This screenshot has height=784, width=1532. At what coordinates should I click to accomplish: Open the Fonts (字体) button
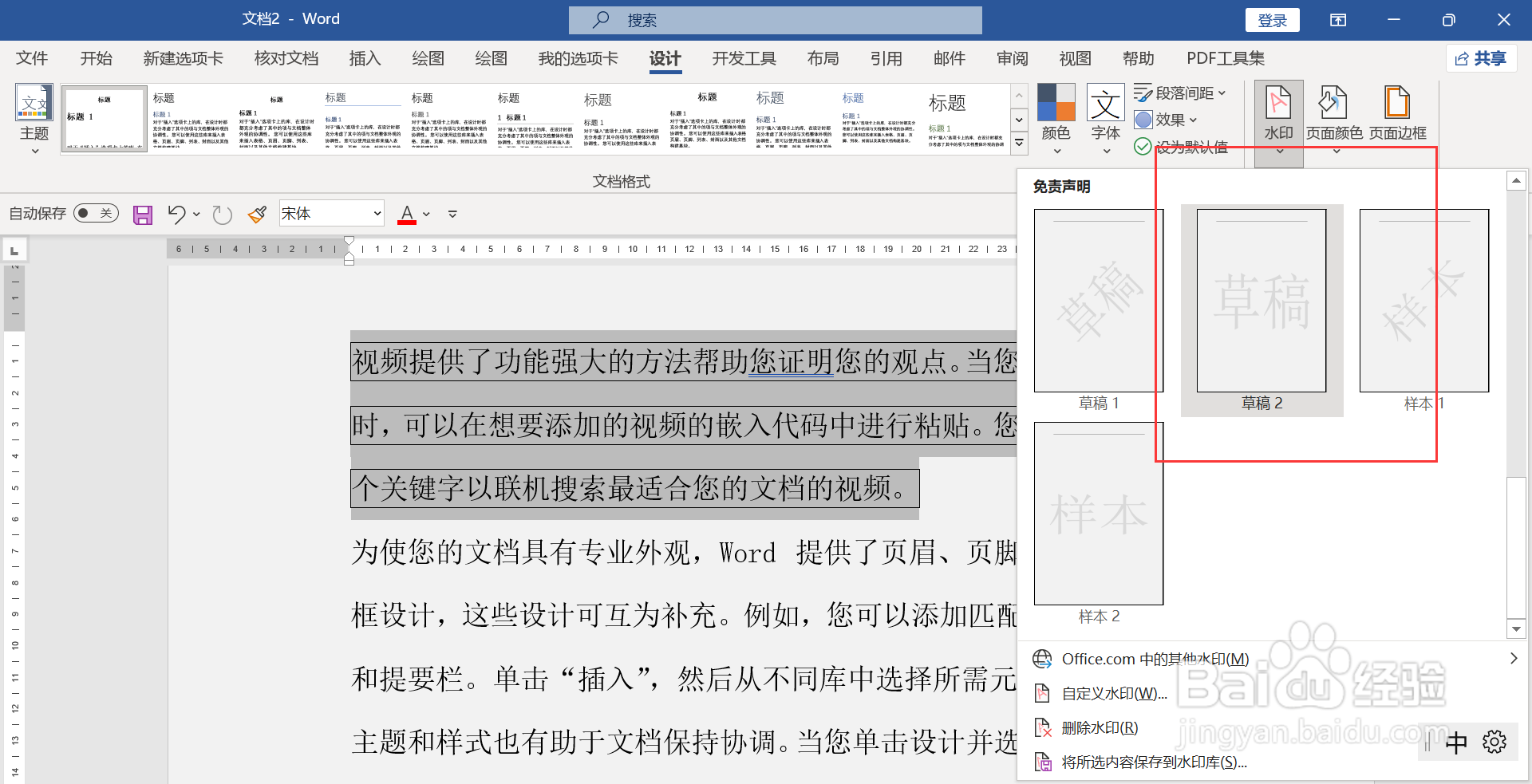(1105, 120)
